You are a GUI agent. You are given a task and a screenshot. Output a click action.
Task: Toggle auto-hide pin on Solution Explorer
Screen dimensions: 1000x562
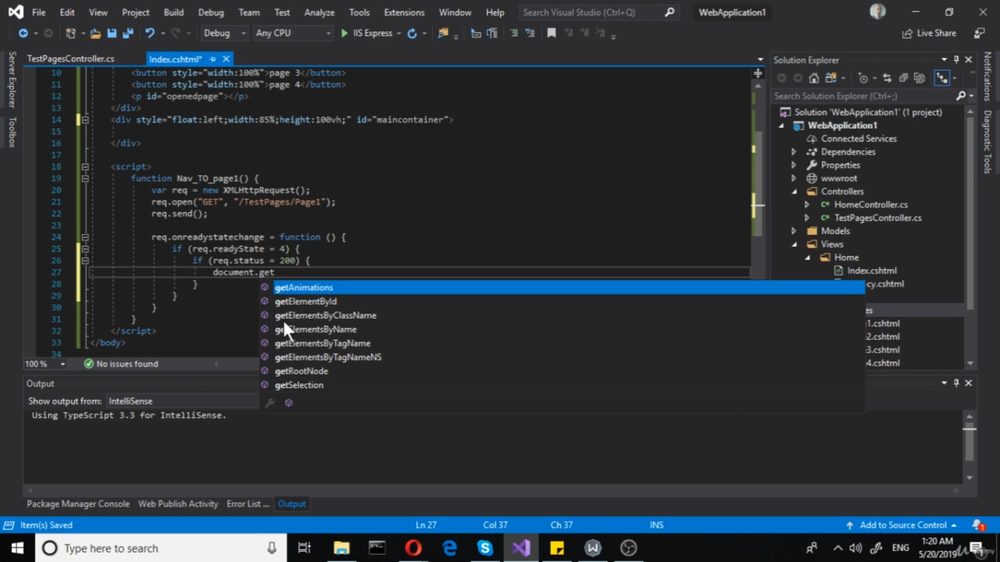(x=956, y=59)
